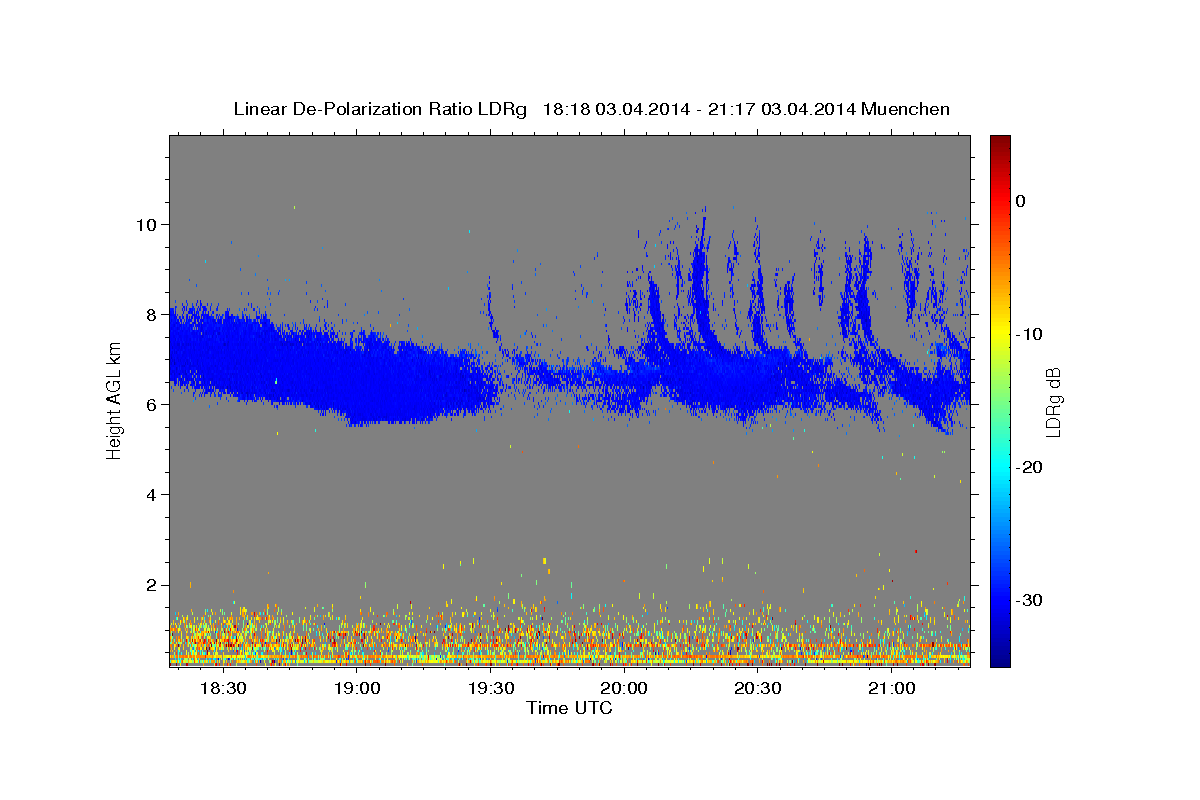Click the colorbar value 0
Viewport: 1200px width, 800px height.
[1021, 201]
